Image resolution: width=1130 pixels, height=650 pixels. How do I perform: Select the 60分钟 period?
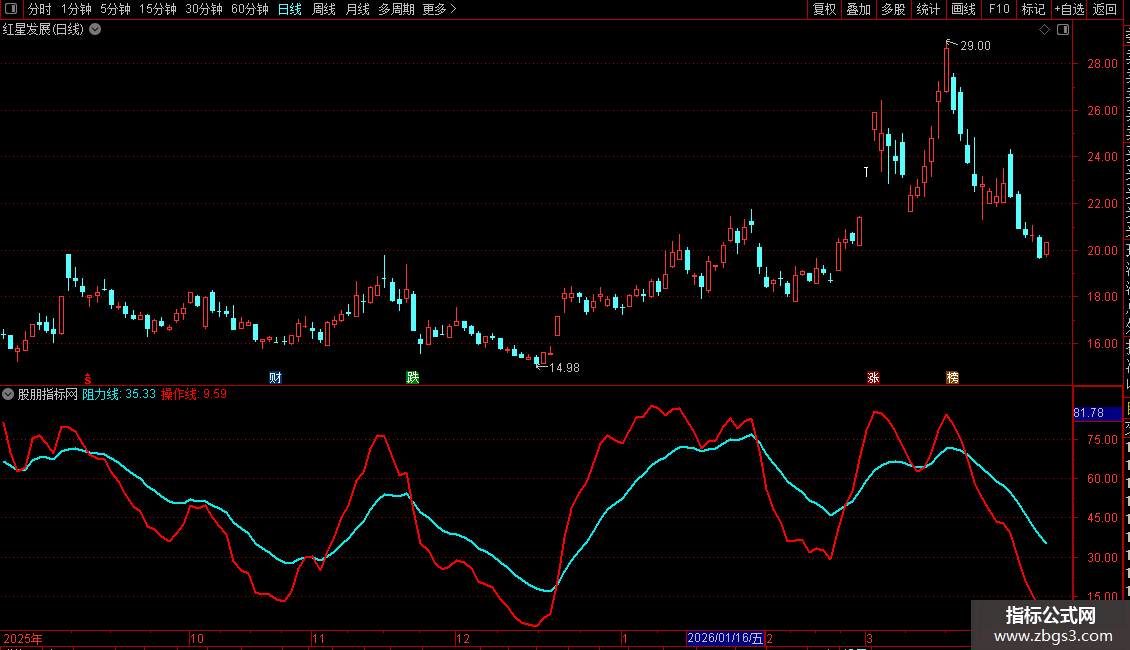pos(250,9)
